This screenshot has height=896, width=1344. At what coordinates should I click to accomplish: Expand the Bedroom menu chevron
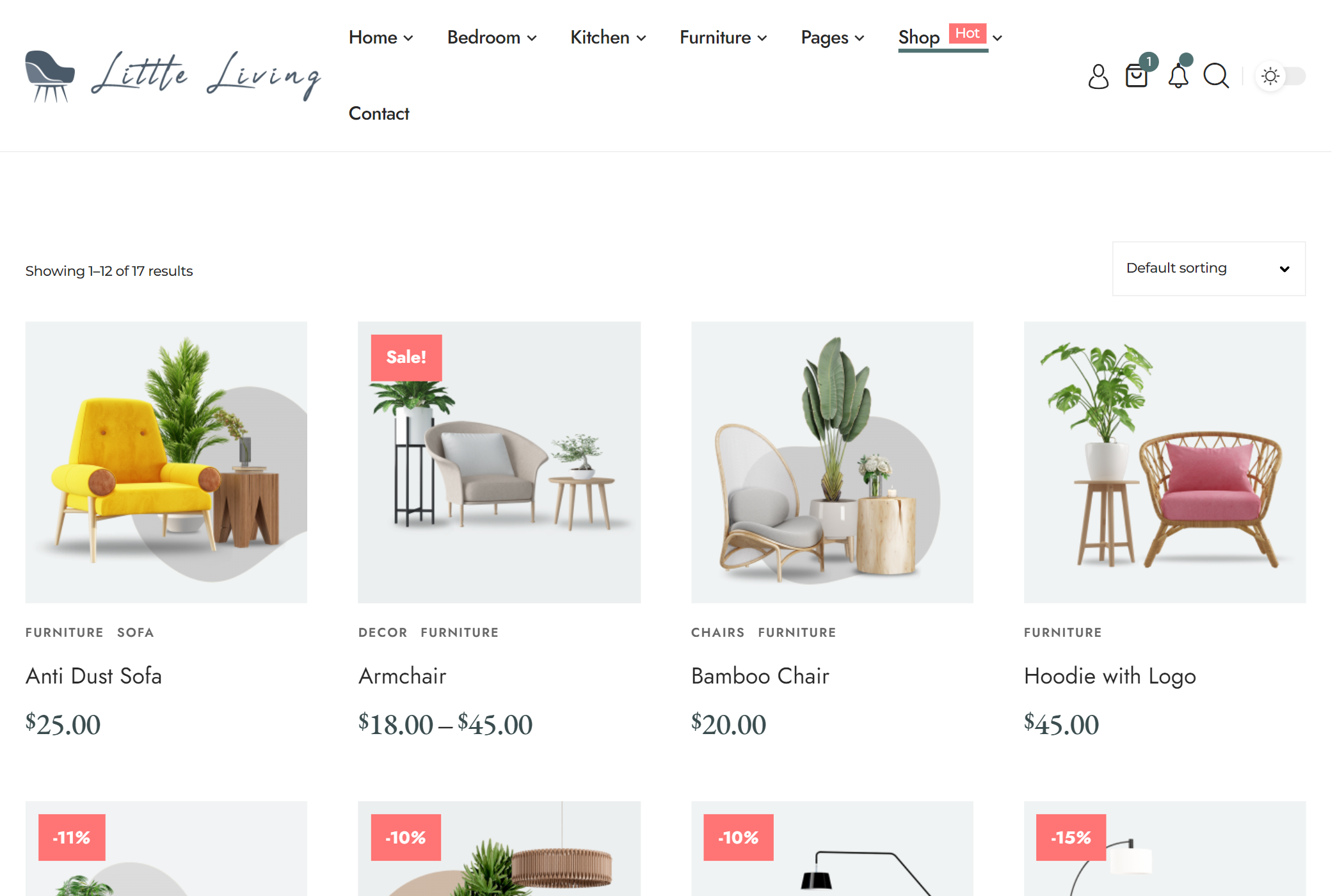pos(532,38)
